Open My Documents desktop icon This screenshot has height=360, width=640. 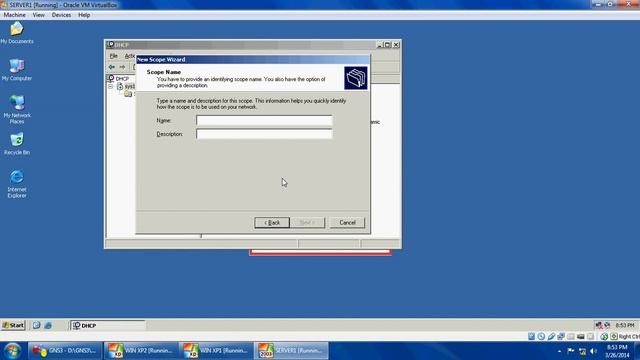pyautogui.click(x=17, y=33)
